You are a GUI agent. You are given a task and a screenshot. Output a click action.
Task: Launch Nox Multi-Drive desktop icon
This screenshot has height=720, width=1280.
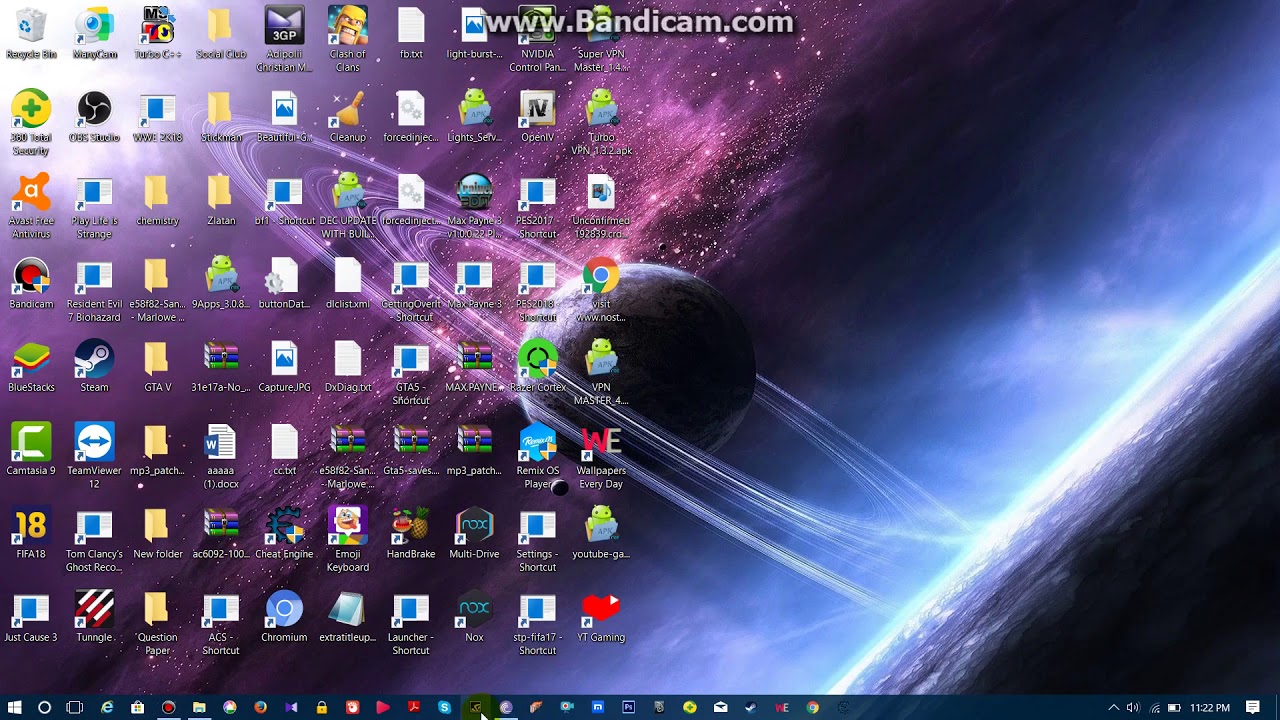pos(474,534)
